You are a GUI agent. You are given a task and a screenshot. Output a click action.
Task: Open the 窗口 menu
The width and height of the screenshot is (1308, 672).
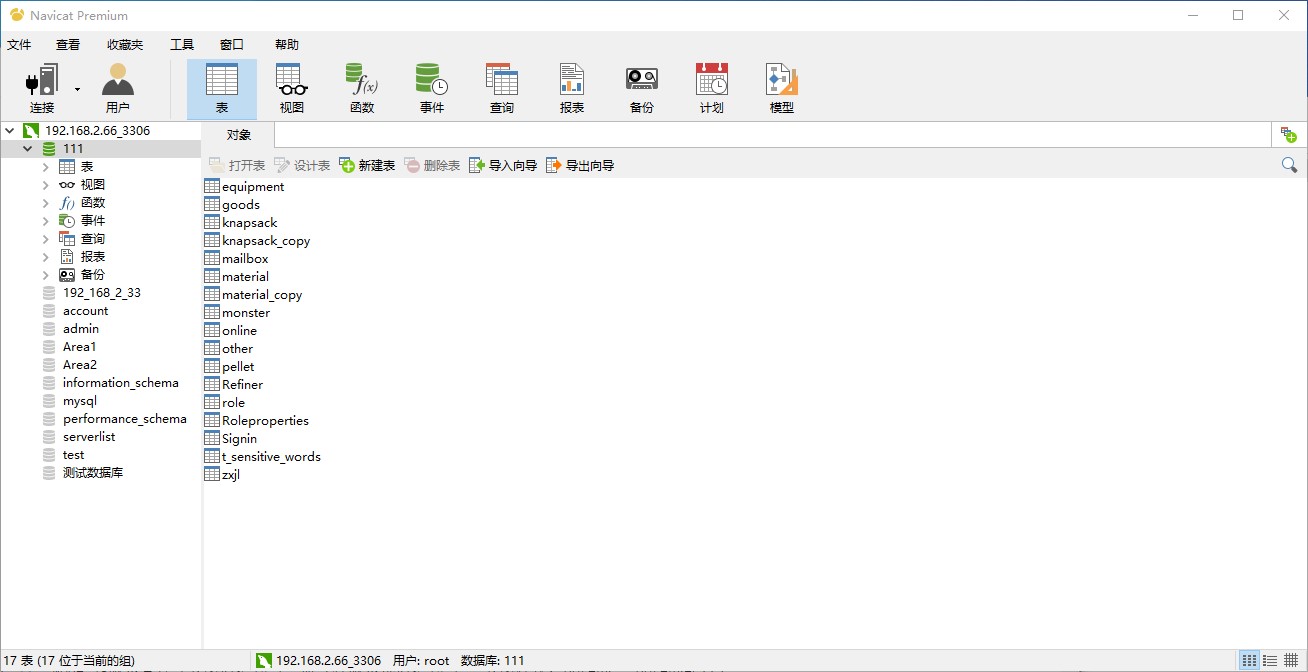[232, 45]
